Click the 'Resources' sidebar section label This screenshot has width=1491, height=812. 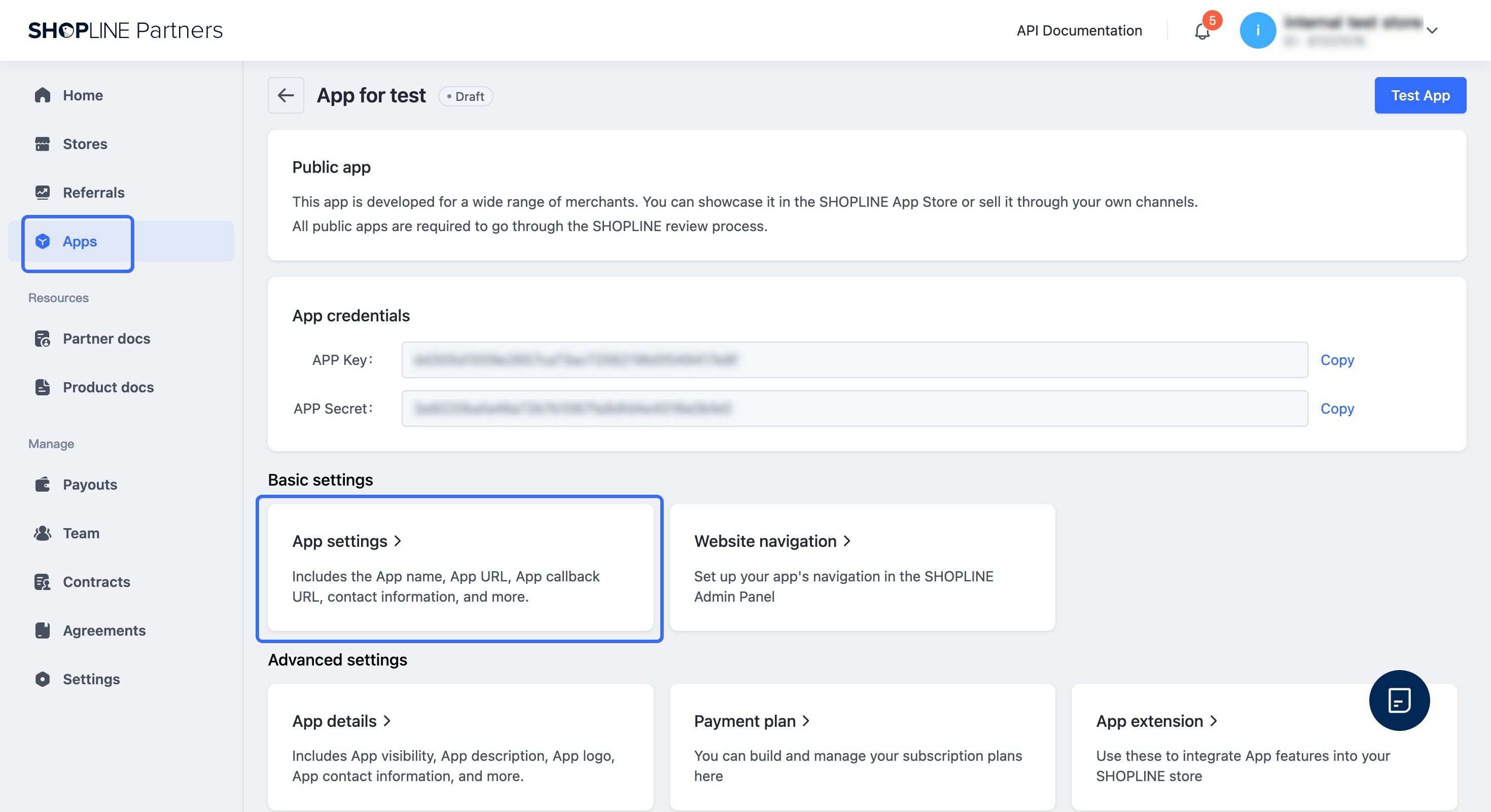tap(58, 298)
